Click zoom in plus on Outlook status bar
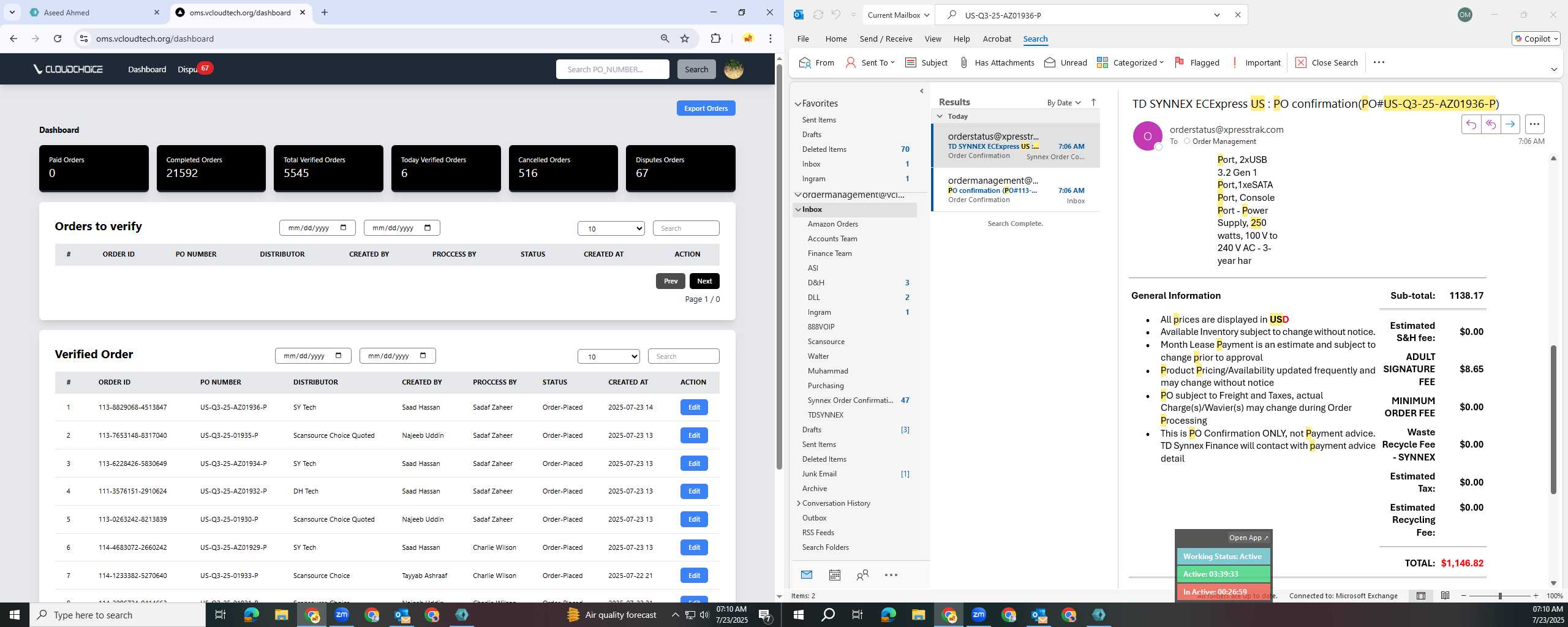This screenshot has height=627, width=1568. 1536,596
